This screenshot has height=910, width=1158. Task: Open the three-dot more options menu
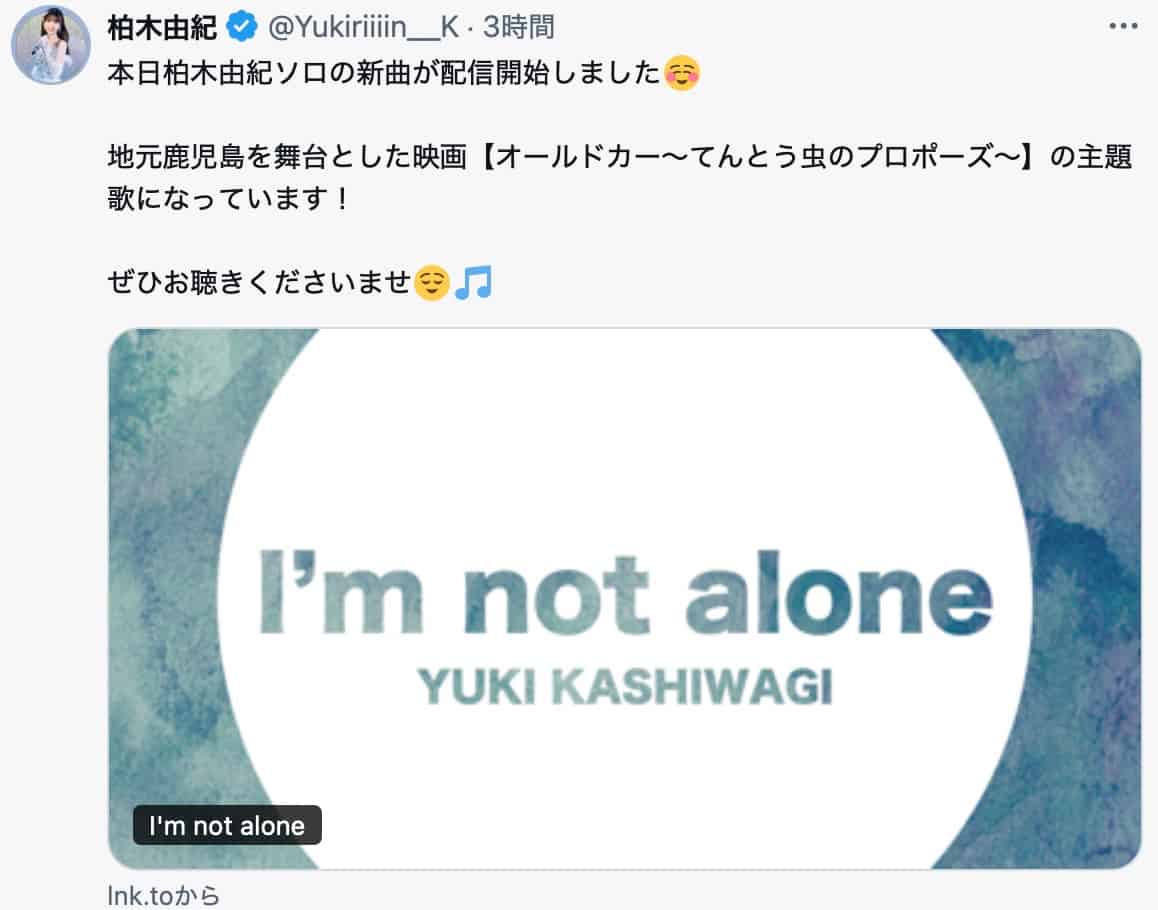[x=1123, y=27]
